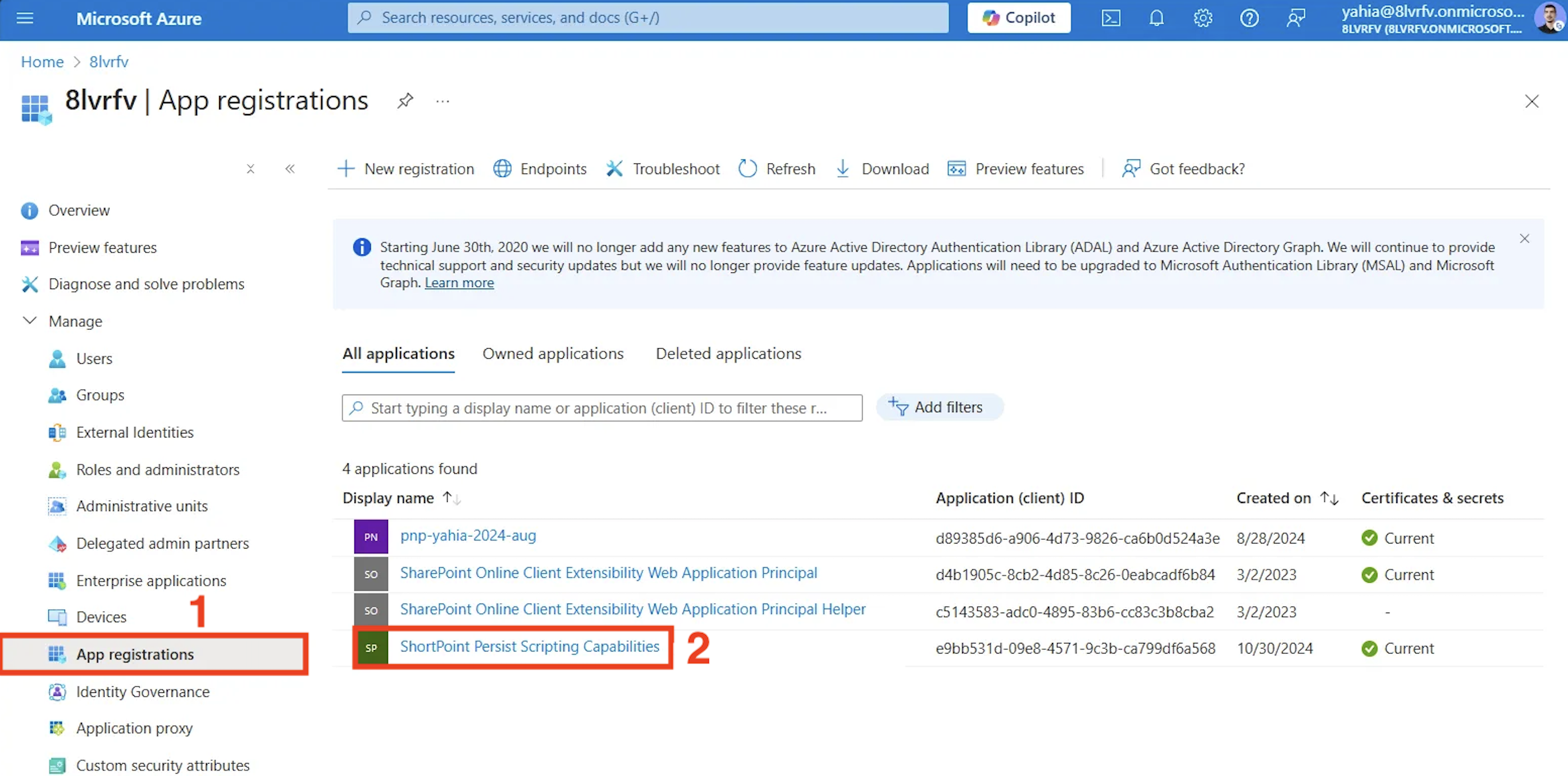Switch to Owned applications tab

click(x=553, y=354)
